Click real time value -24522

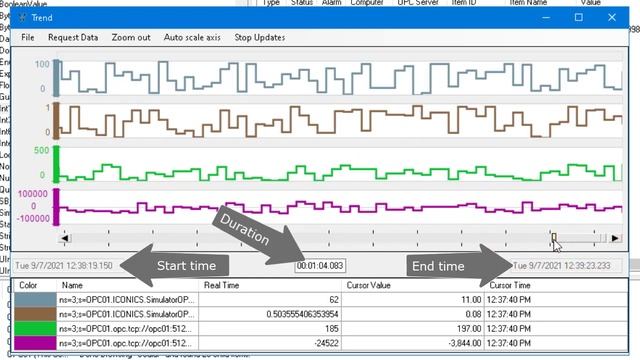coord(327,343)
